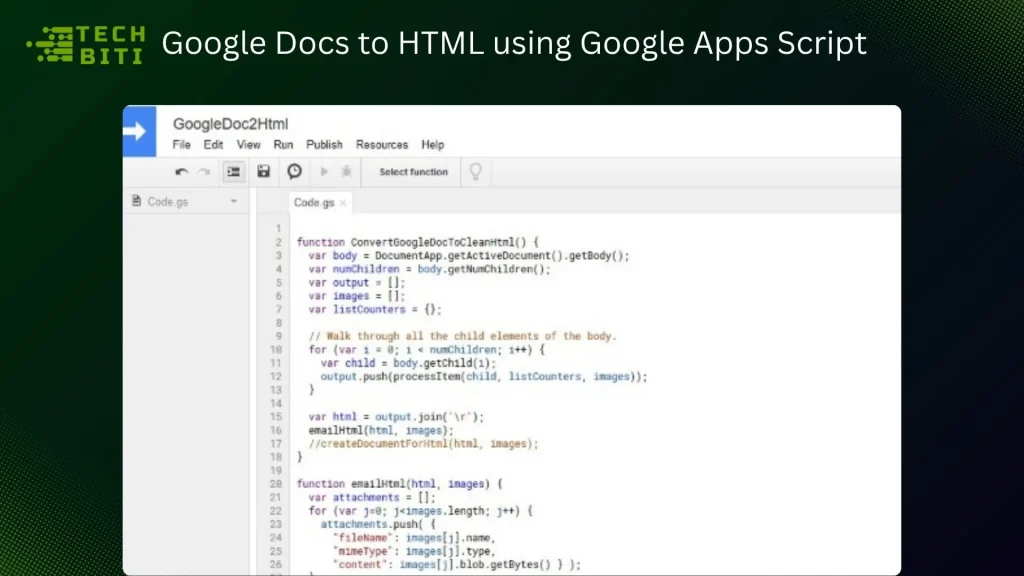Open the Publish menu
The height and width of the screenshot is (576, 1024).
(x=324, y=144)
